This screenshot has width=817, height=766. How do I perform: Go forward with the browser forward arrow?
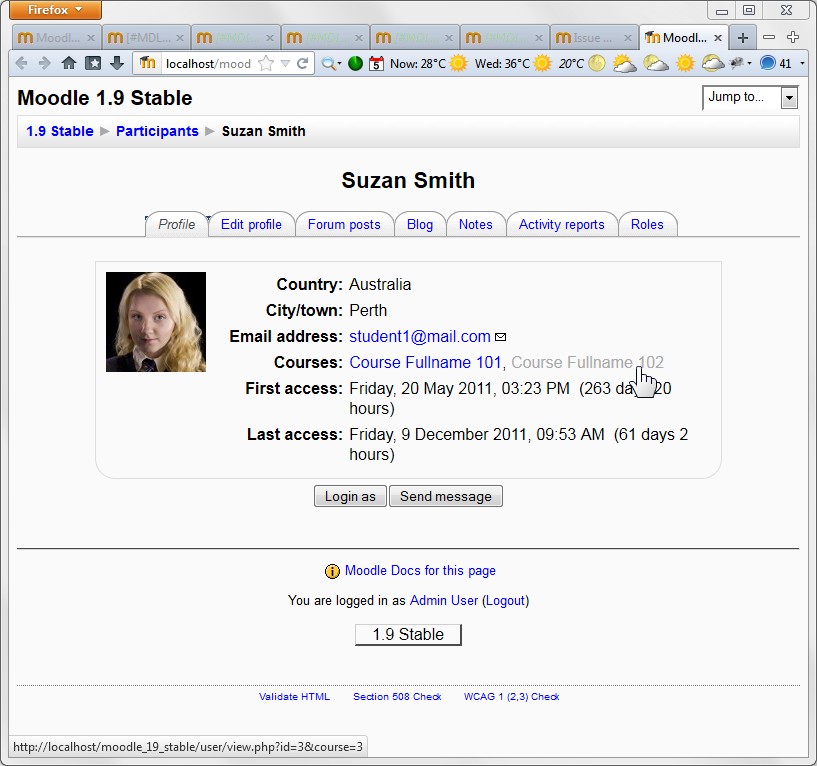click(45, 64)
